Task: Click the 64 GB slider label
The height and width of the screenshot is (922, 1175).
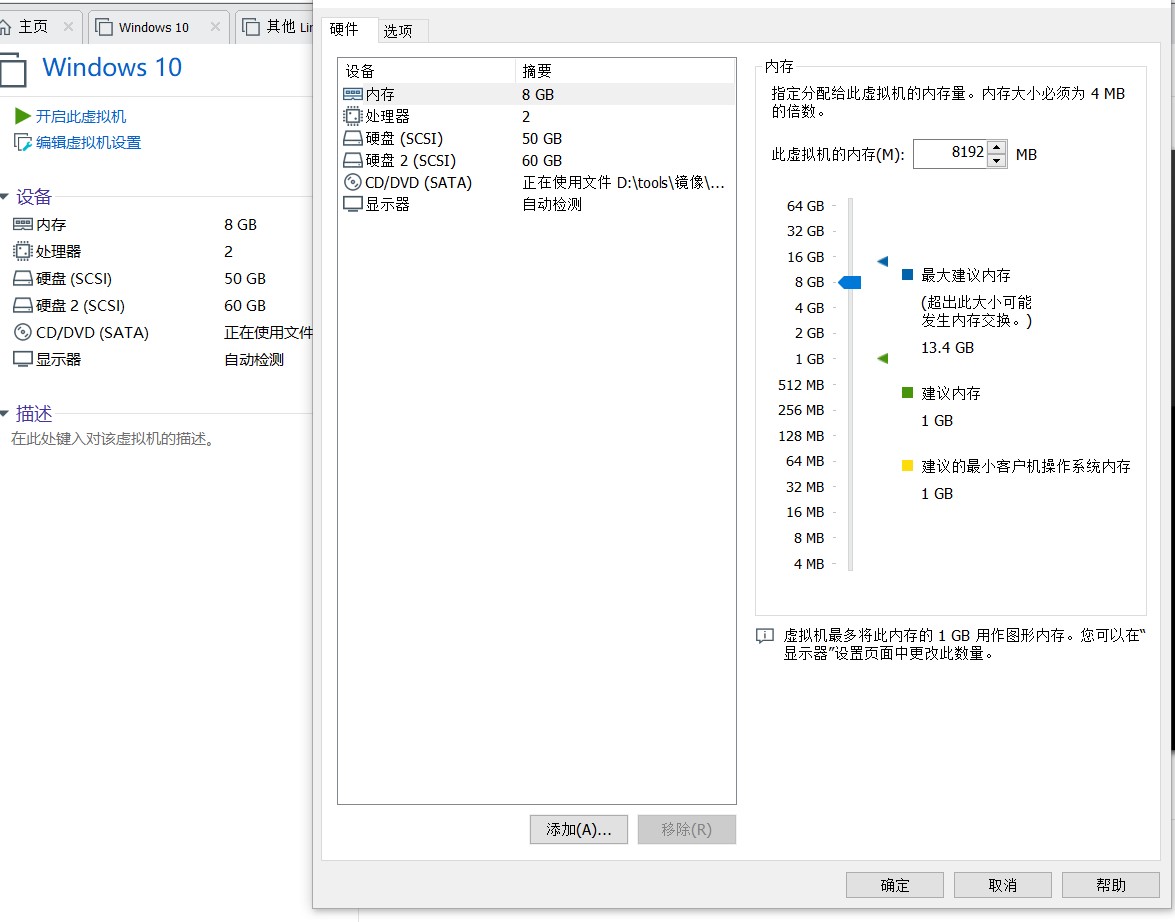Action: coord(805,206)
